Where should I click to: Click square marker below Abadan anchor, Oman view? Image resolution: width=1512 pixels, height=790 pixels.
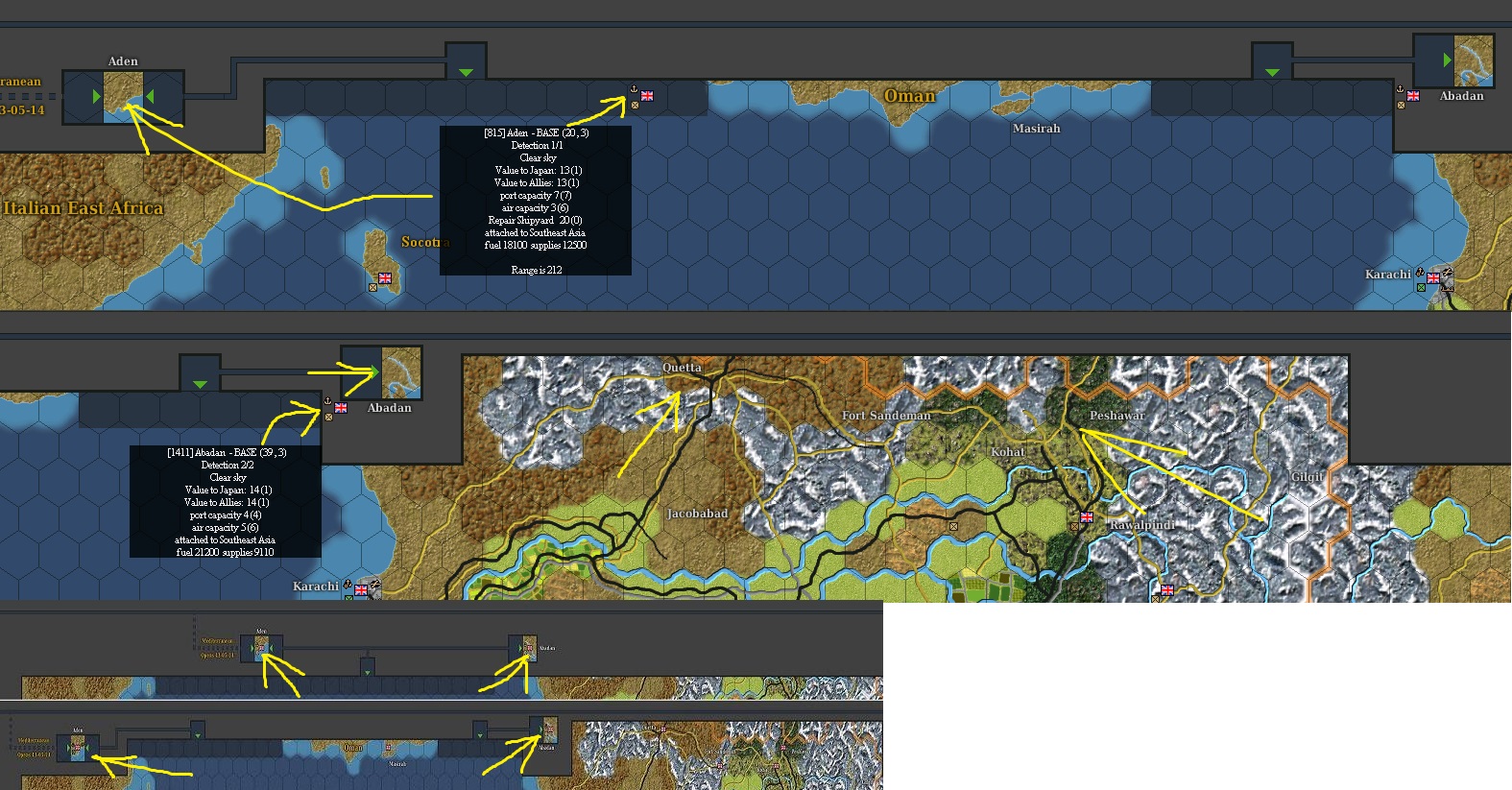point(1401,105)
